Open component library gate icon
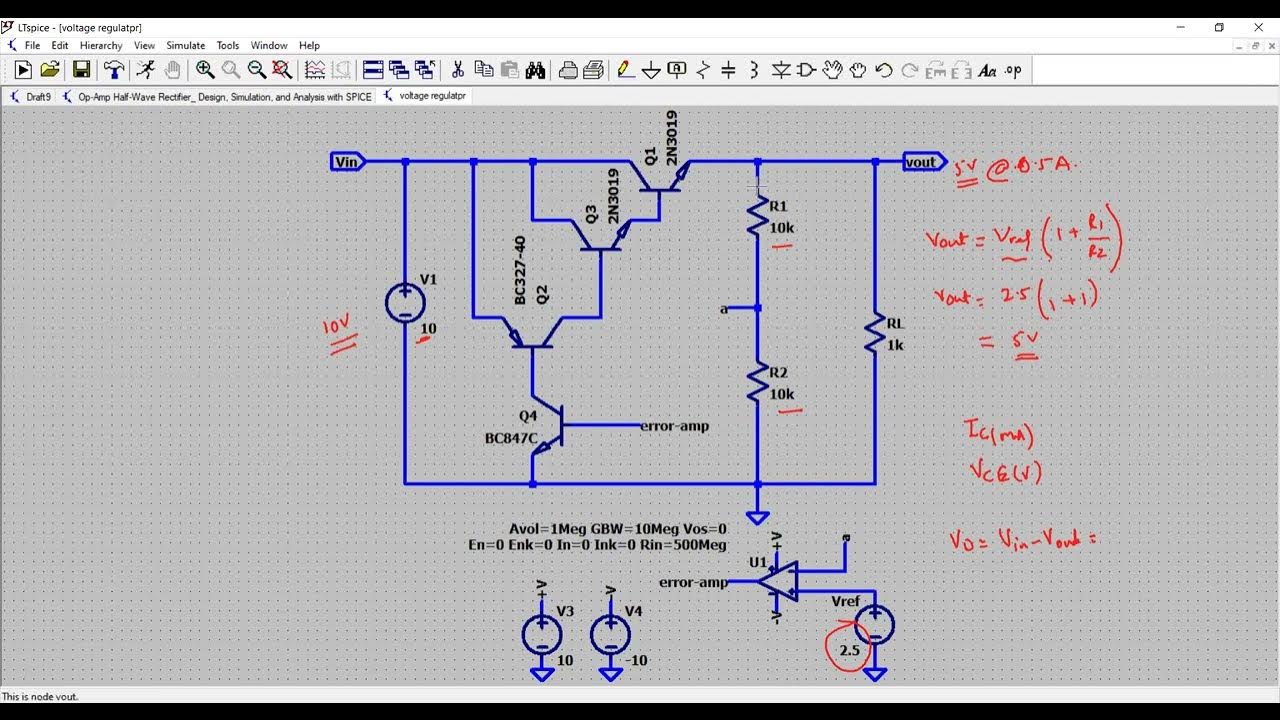The height and width of the screenshot is (720, 1280). tap(807, 70)
